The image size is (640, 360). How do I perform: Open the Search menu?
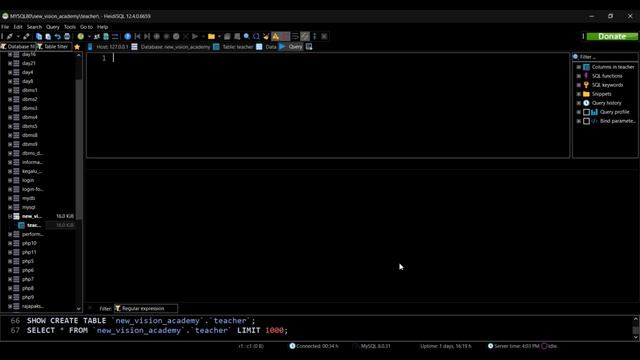[x=34, y=27]
